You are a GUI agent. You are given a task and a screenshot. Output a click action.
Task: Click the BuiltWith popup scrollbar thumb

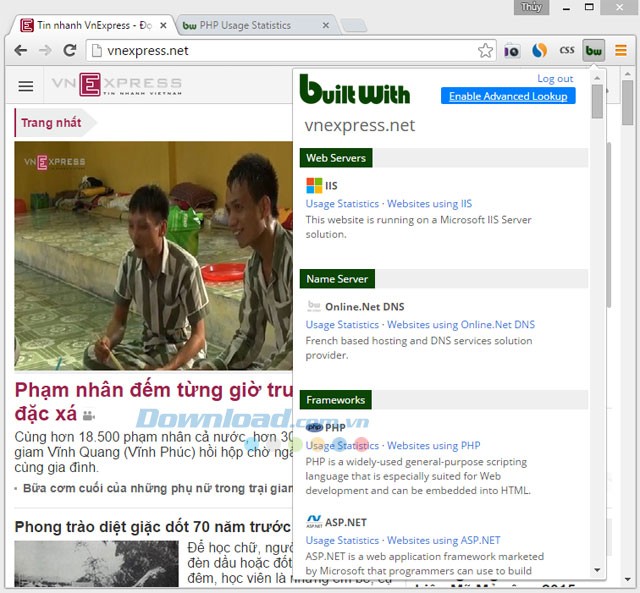click(597, 102)
